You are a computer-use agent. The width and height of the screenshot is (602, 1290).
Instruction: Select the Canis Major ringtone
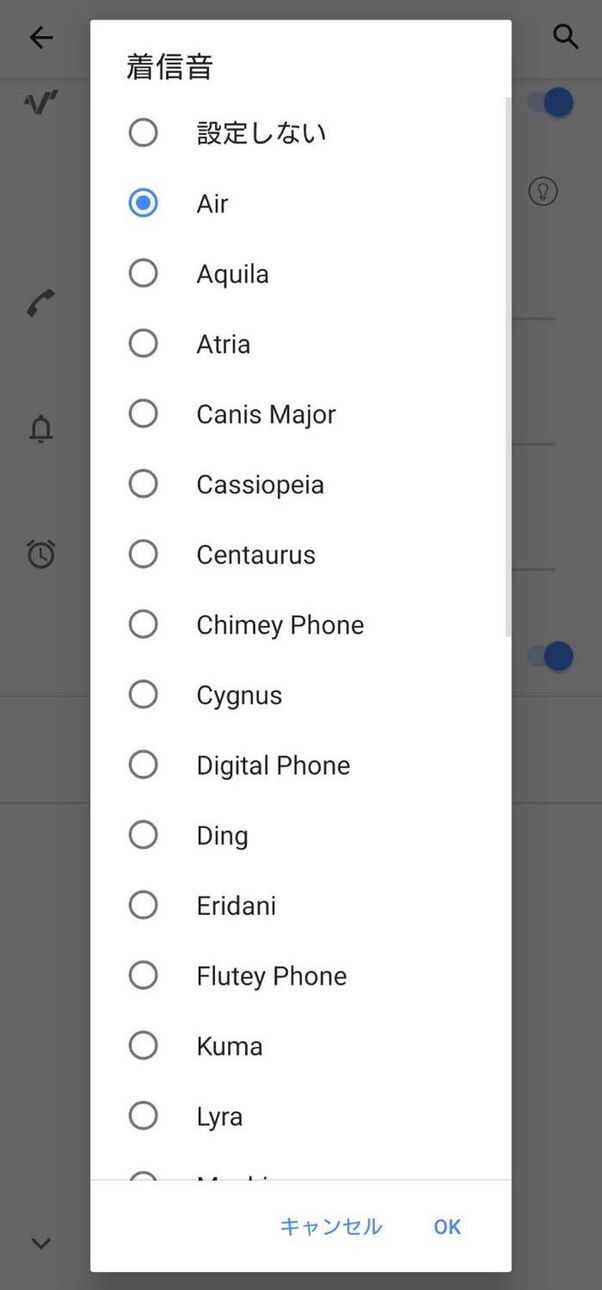144,414
